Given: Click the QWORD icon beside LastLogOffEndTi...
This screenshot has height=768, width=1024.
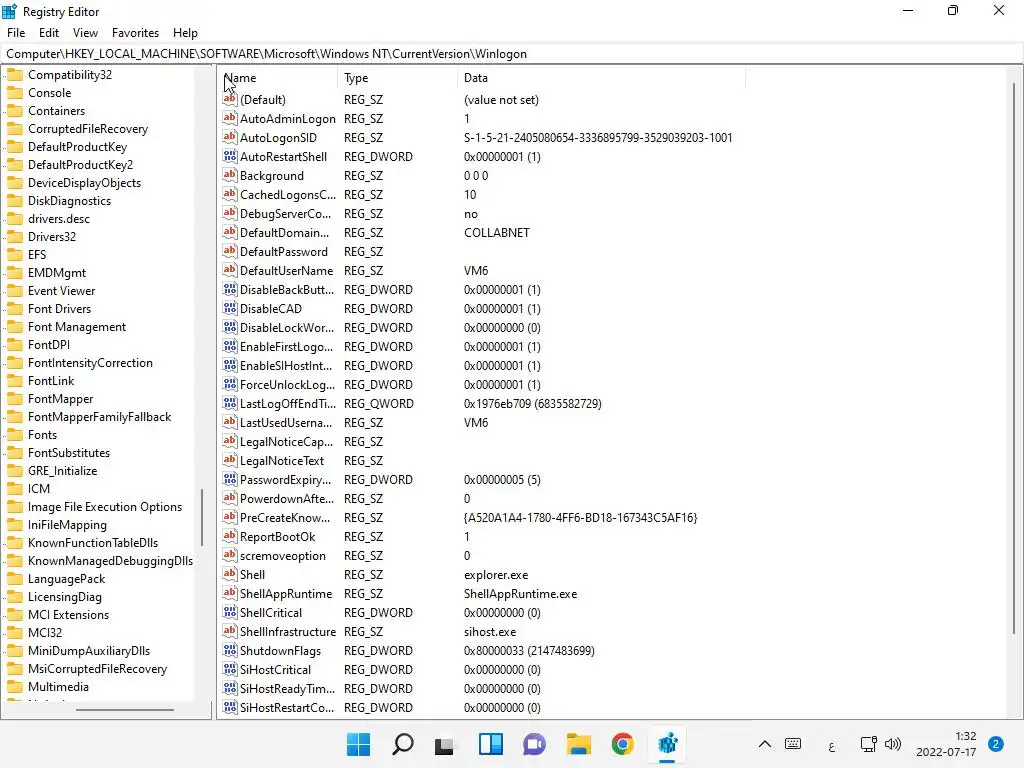Looking at the screenshot, I should point(229,403).
